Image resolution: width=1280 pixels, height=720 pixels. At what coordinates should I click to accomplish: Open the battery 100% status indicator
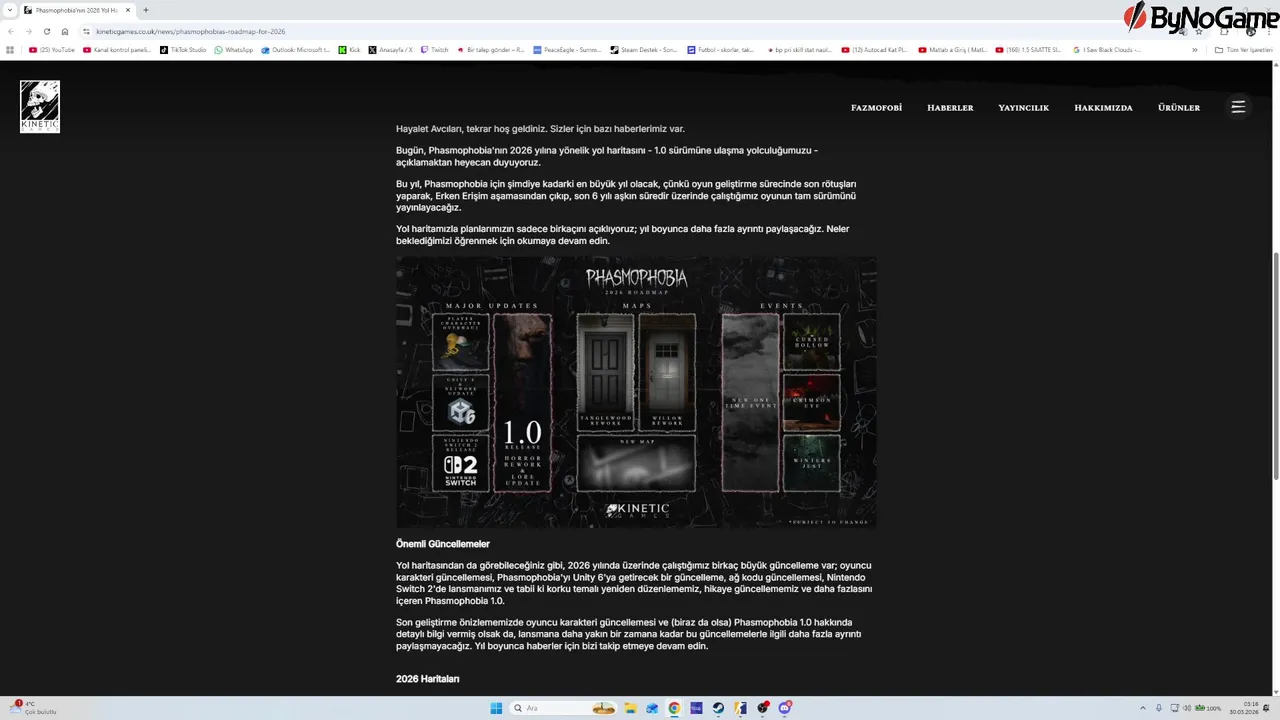[1209, 708]
